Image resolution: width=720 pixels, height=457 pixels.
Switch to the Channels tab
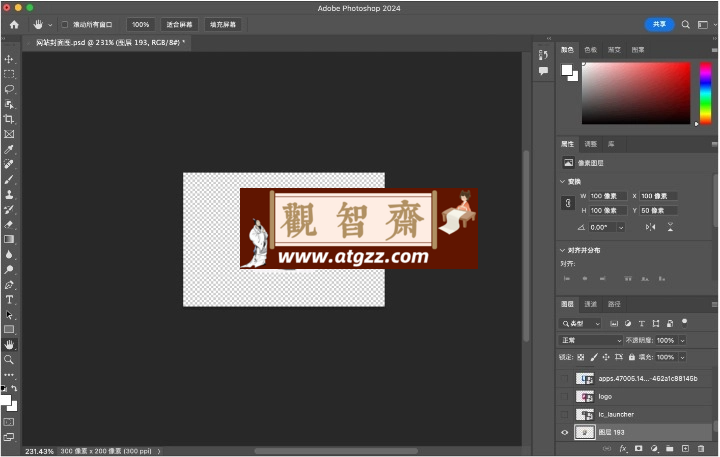(591, 304)
